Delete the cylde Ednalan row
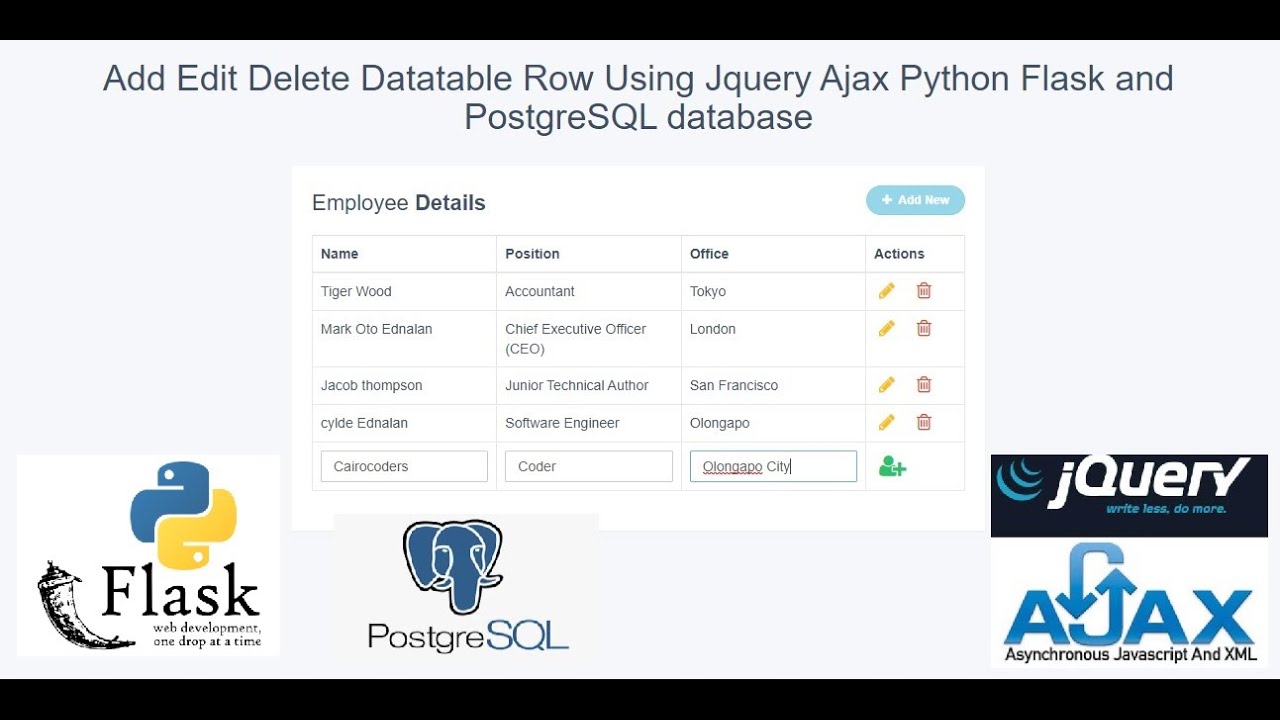 click(x=924, y=423)
